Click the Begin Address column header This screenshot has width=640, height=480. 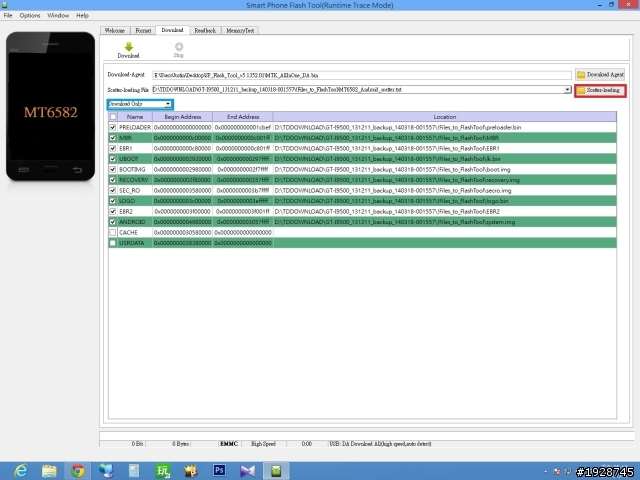pos(183,117)
